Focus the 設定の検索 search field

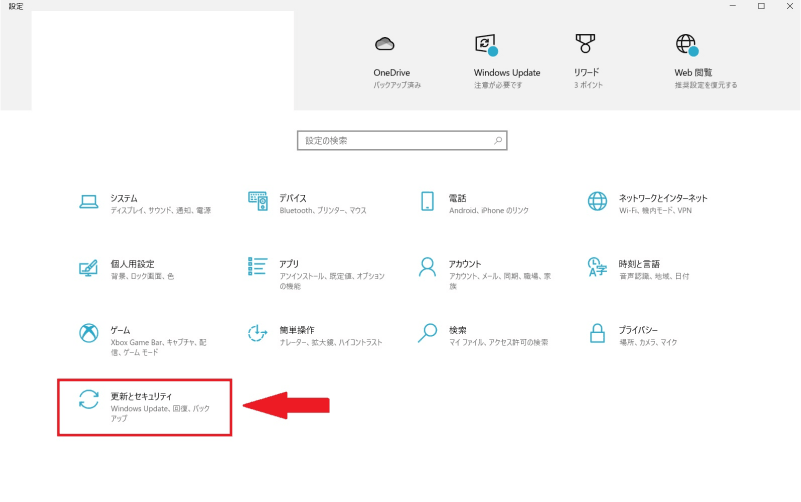[x=402, y=140]
